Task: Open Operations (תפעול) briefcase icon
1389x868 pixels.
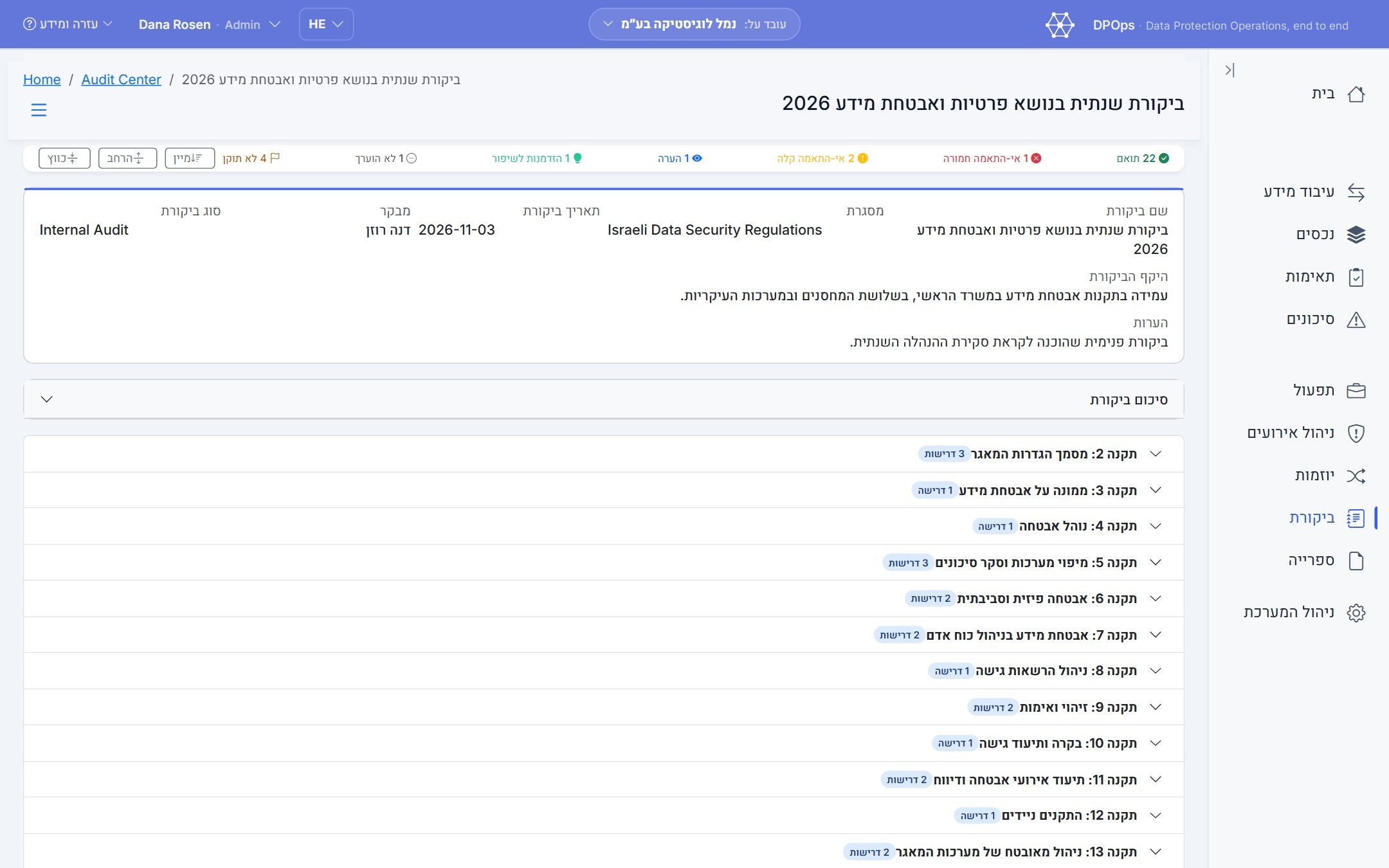Action: (1356, 390)
